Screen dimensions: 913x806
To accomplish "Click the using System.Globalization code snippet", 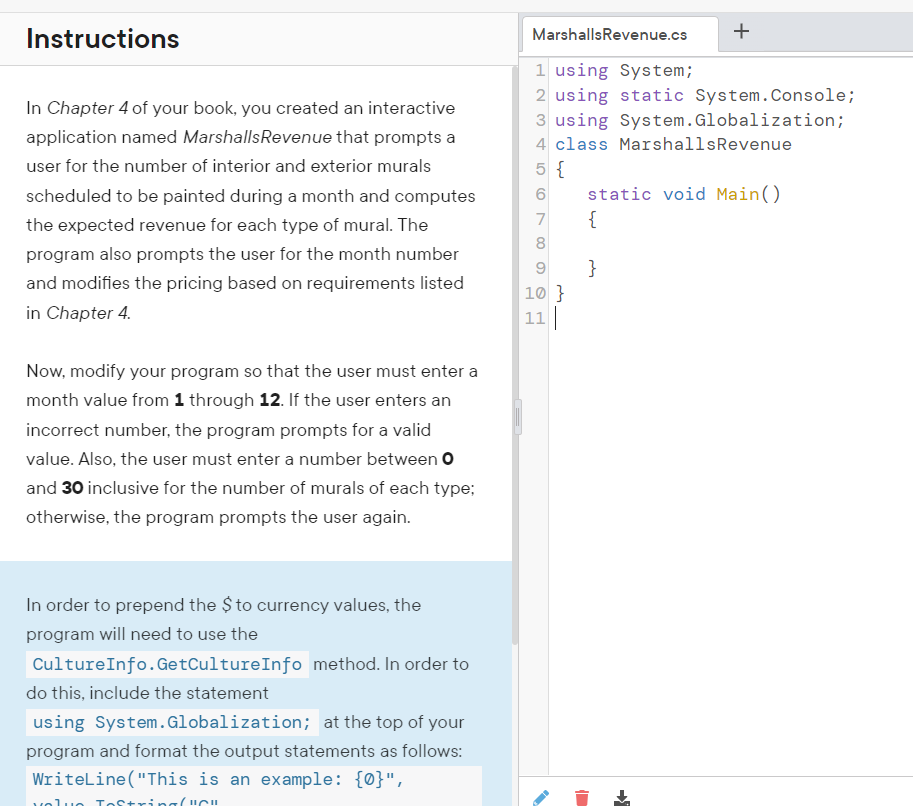I will [171, 722].
